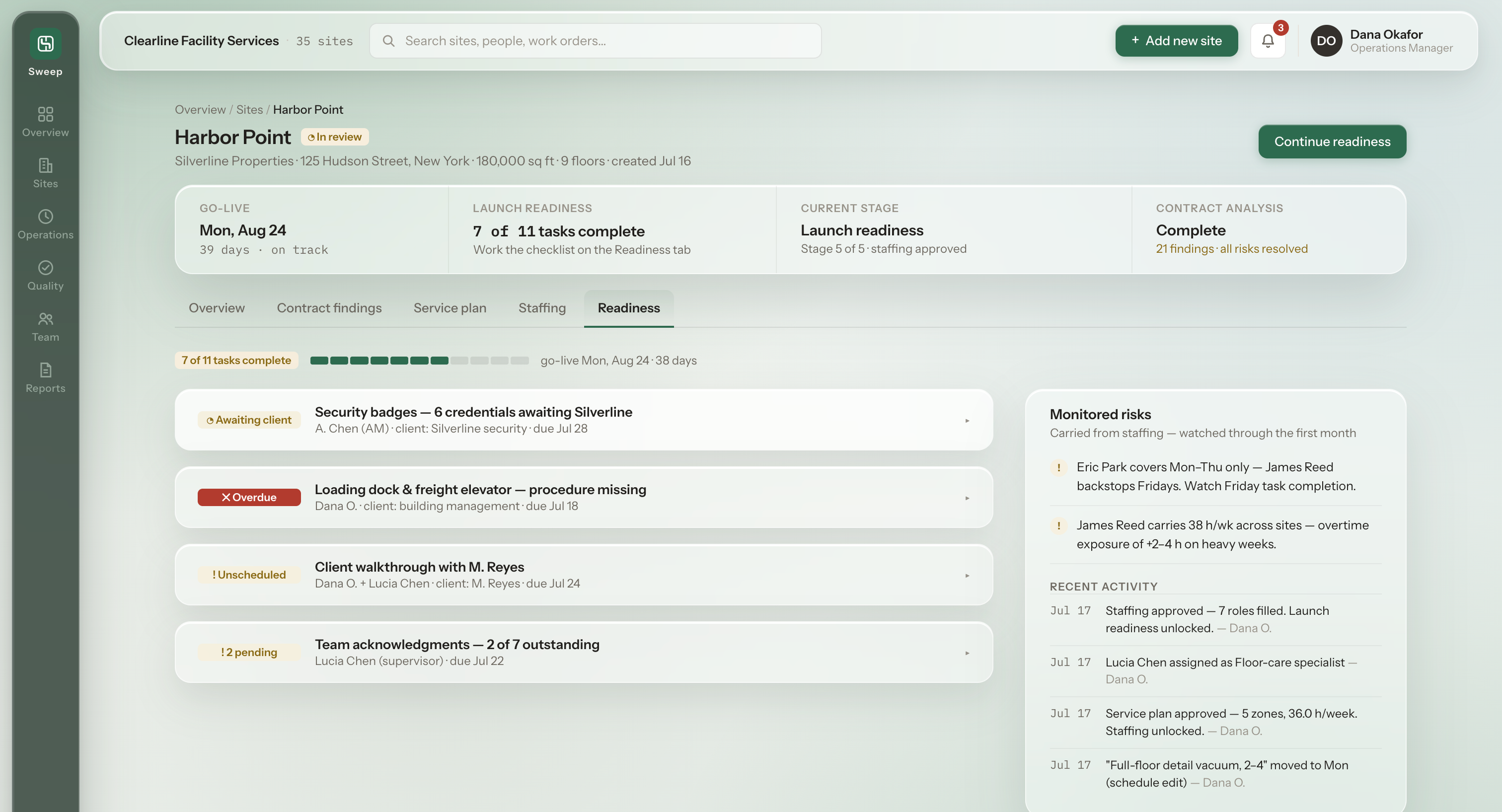Click the 35 sites count

[324, 41]
